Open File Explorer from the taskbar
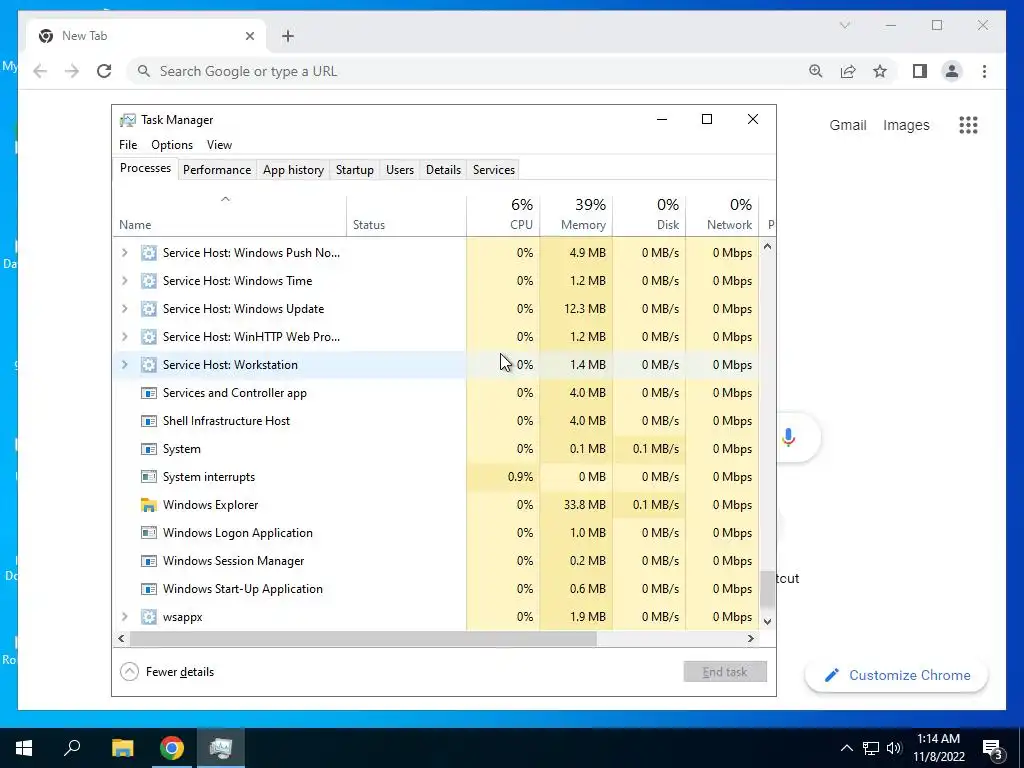 click(123, 748)
